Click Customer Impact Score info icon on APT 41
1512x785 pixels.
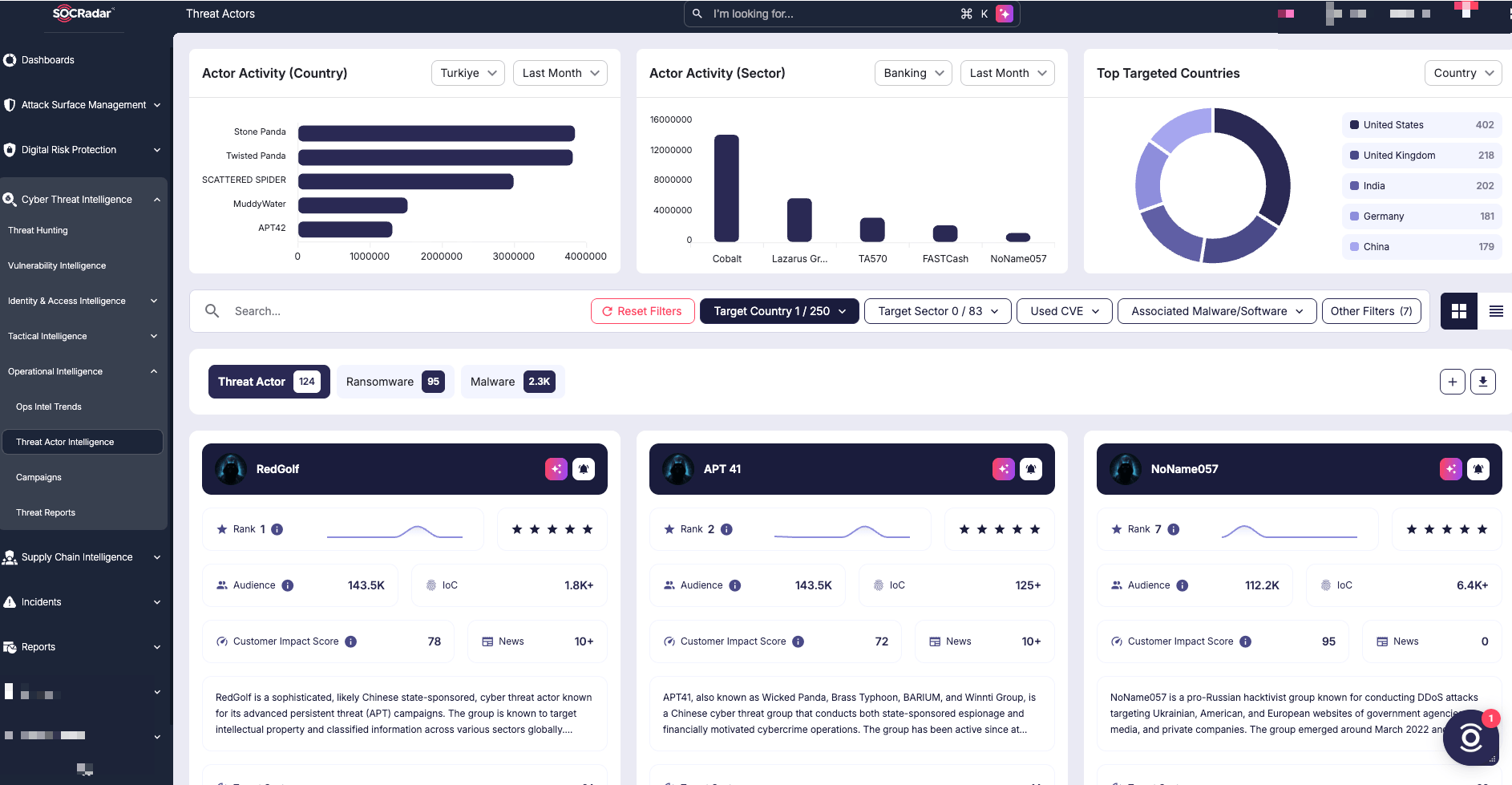798,641
